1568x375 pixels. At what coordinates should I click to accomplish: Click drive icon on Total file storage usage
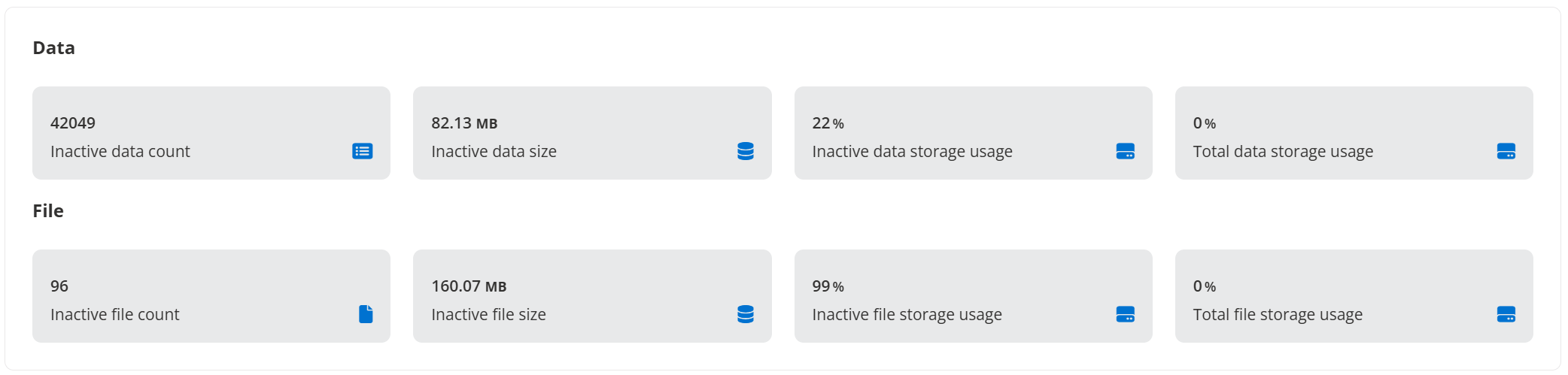point(1506,314)
